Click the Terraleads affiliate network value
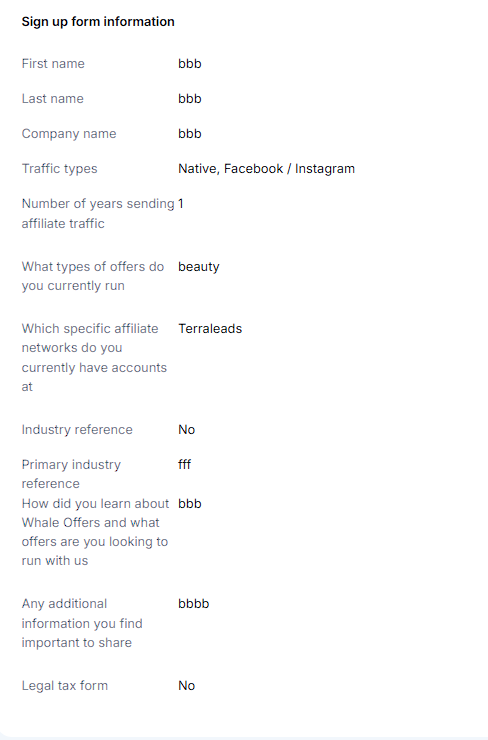The height and width of the screenshot is (740, 488). tap(210, 328)
